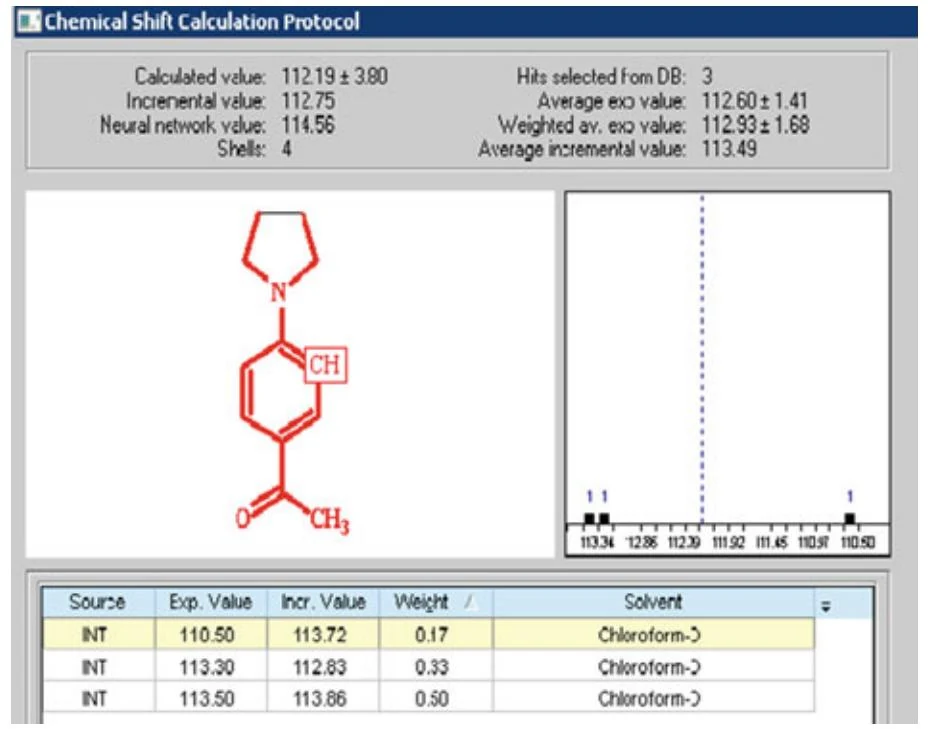The width and height of the screenshot is (929, 729).
Task: Click the carbonyl O atom in the structure
Action: point(243,518)
